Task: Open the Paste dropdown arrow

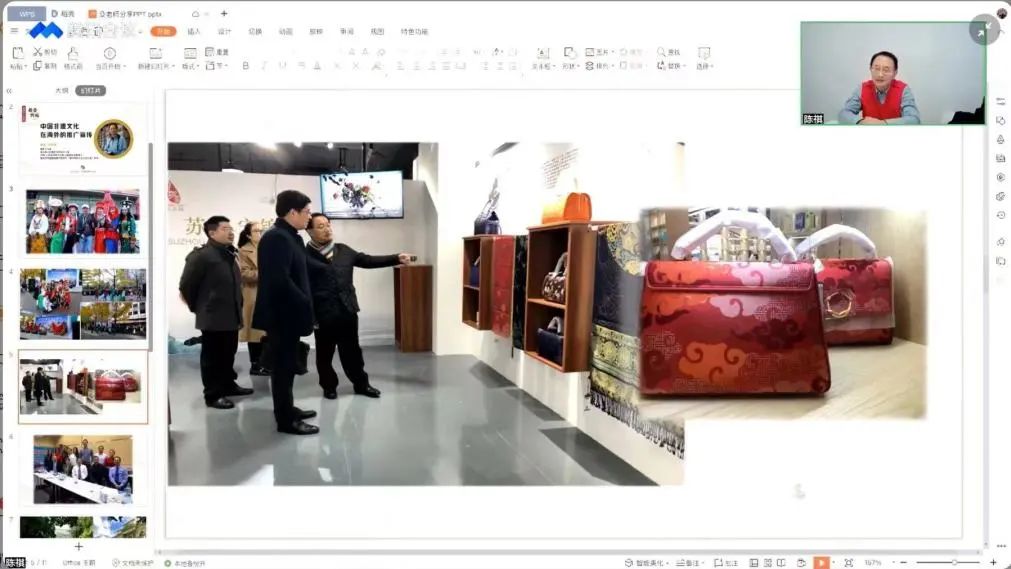Action: pos(25,66)
